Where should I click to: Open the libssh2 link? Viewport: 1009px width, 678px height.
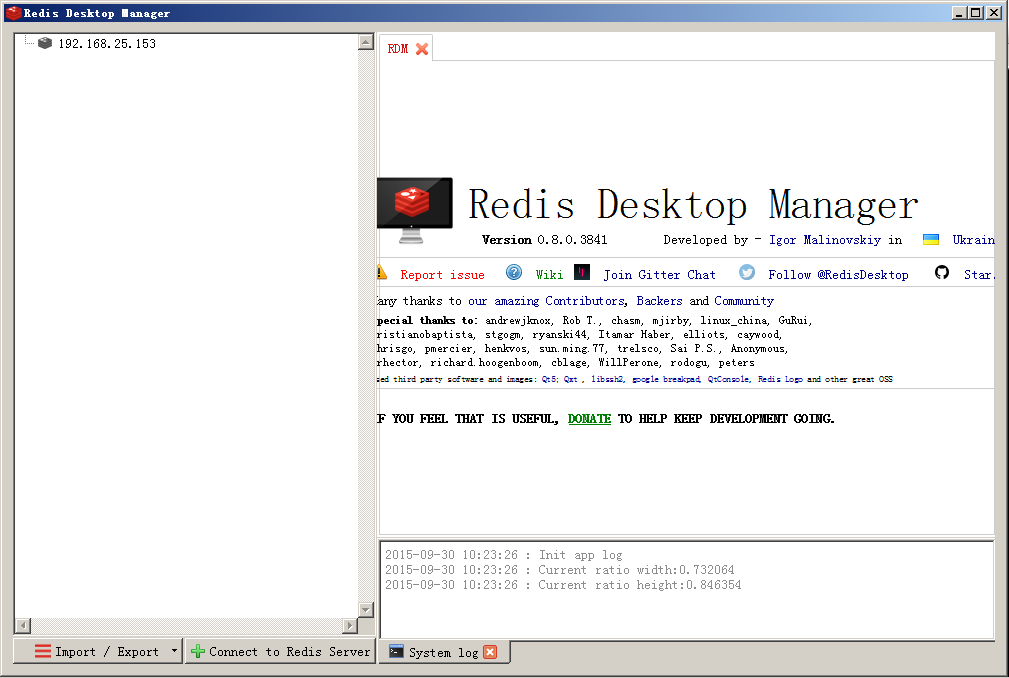[607, 380]
